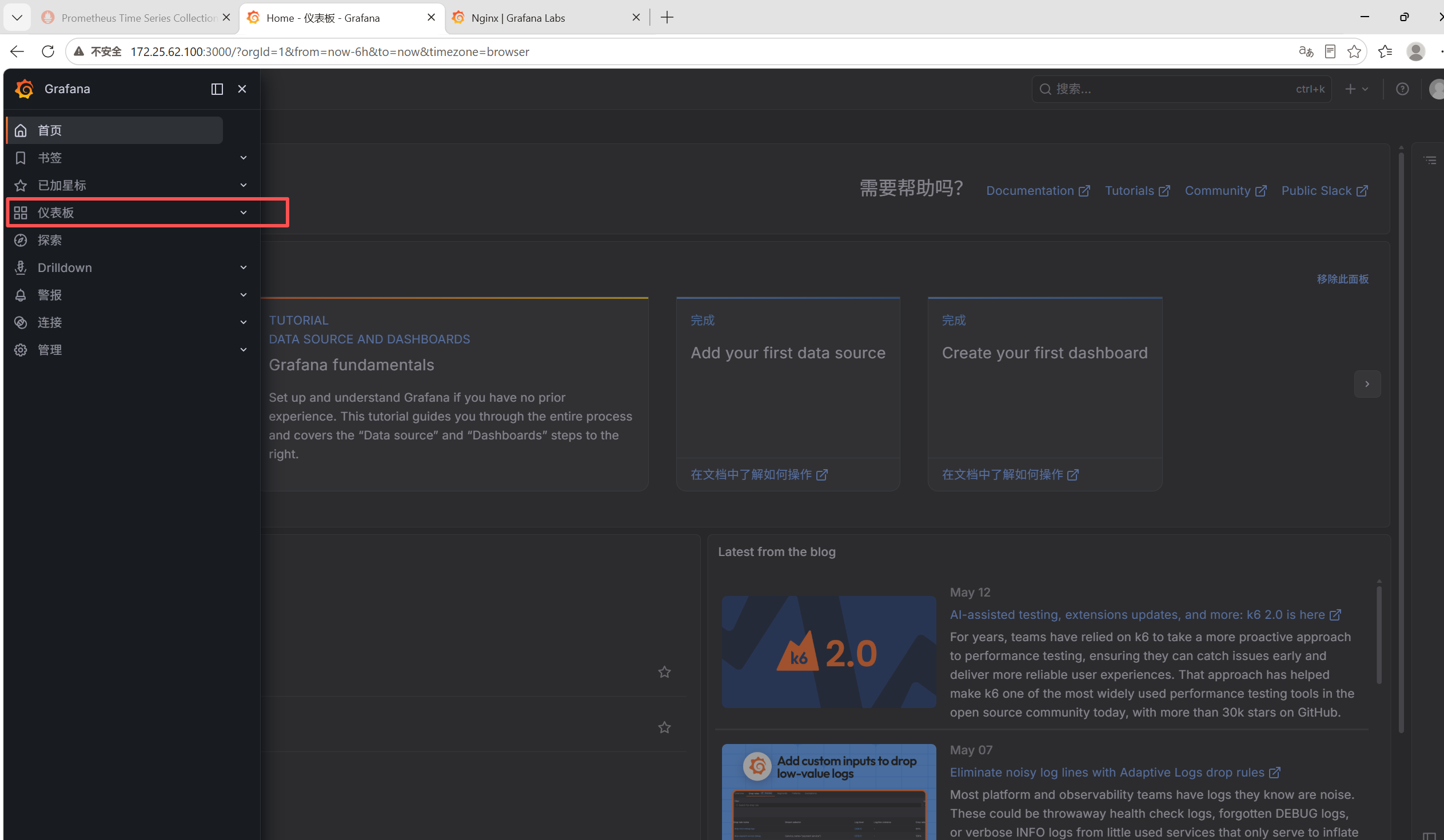Image resolution: width=1444 pixels, height=840 pixels.
Task: Add this page to favorites
Action: pos(1354,51)
